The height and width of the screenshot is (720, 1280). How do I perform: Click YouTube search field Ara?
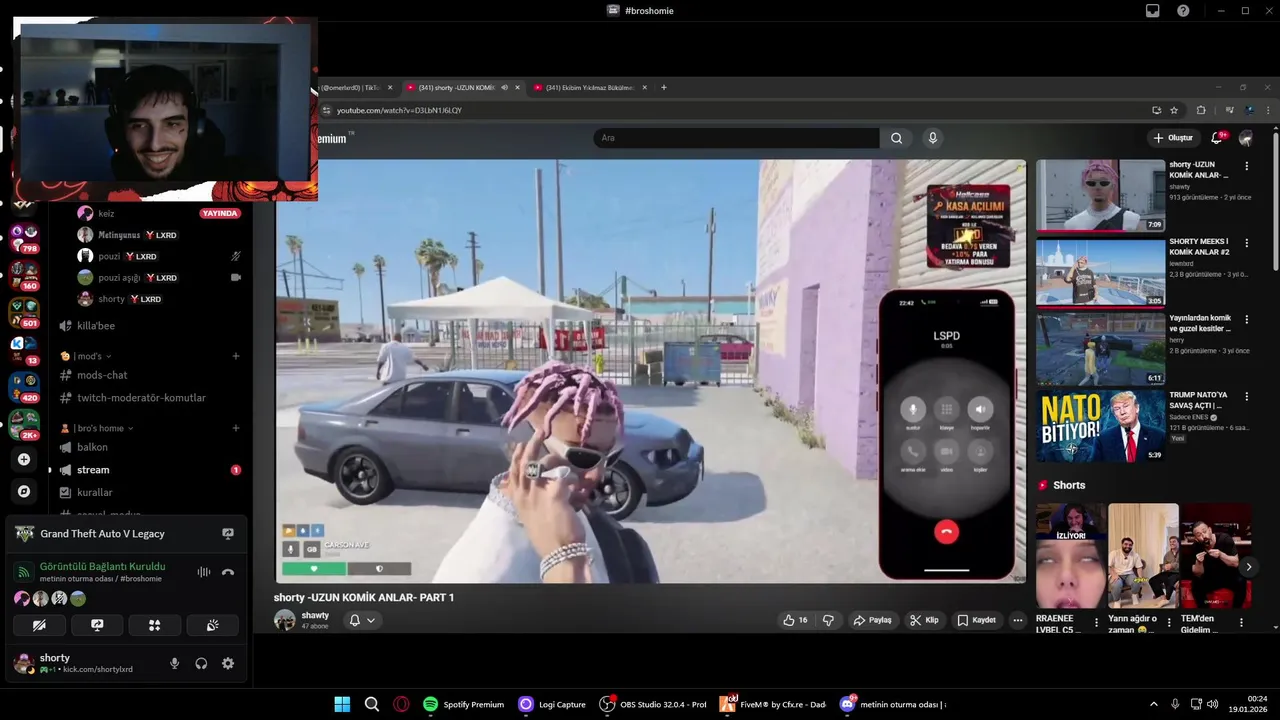tap(736, 138)
